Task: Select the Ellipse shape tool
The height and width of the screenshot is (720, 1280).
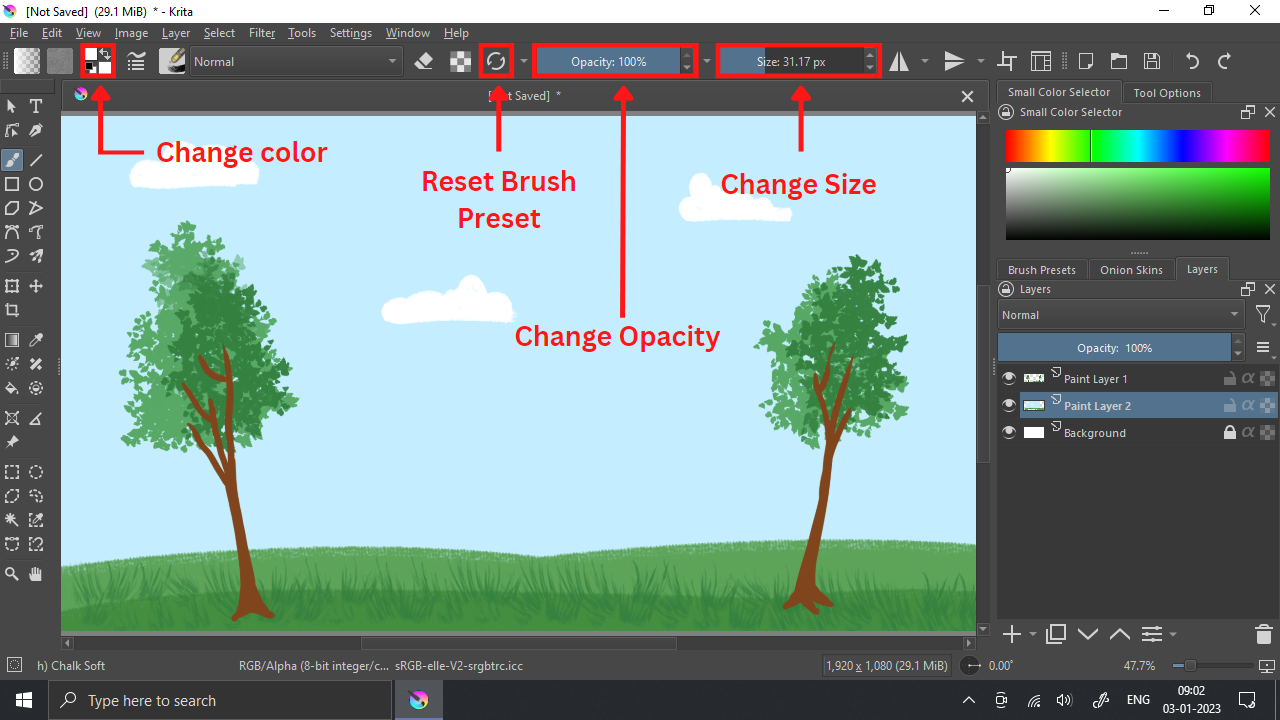Action: click(x=36, y=184)
